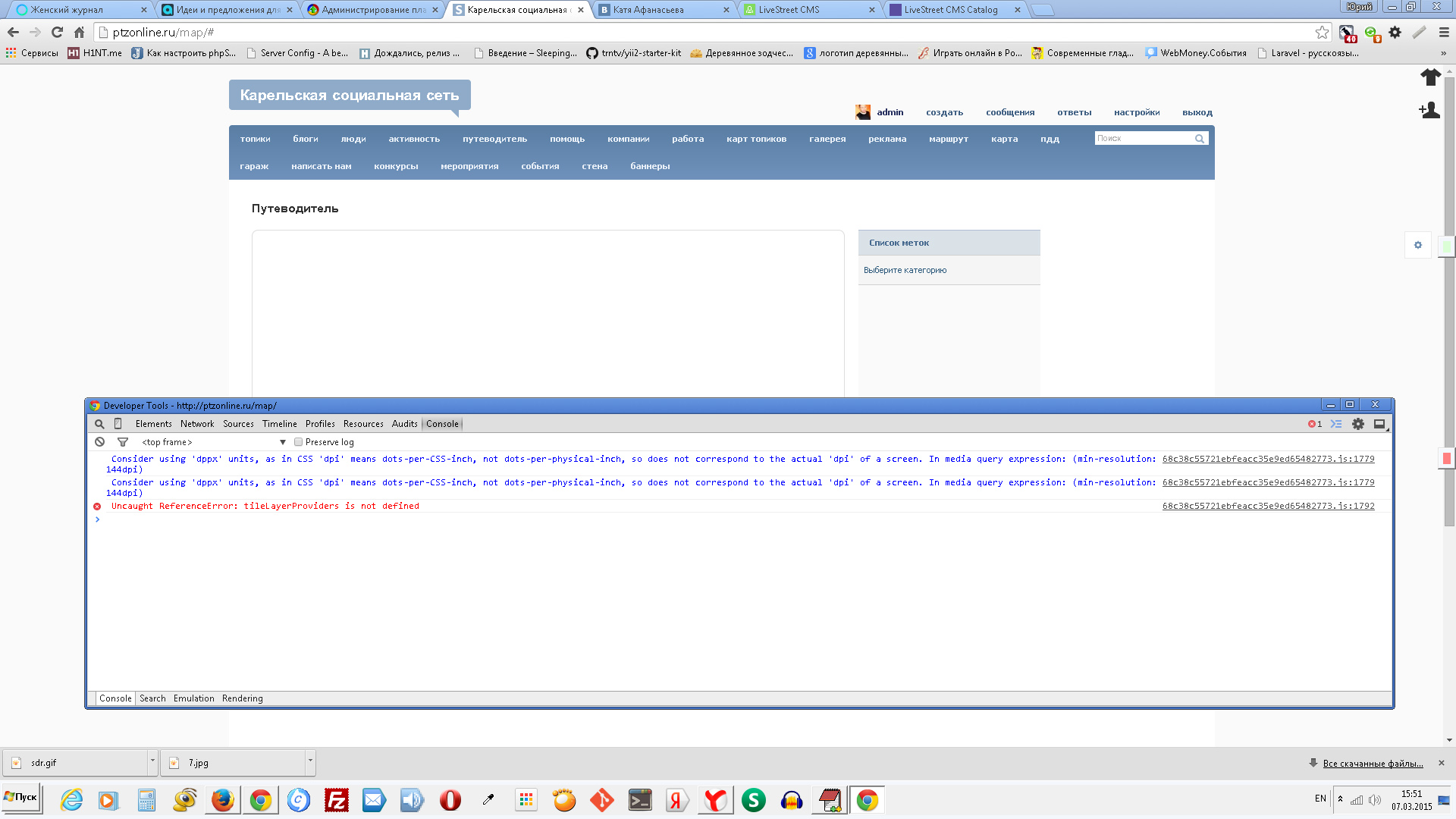1456x819 pixels.
Task: Switch to the Network tab in DevTools
Action: (197, 424)
